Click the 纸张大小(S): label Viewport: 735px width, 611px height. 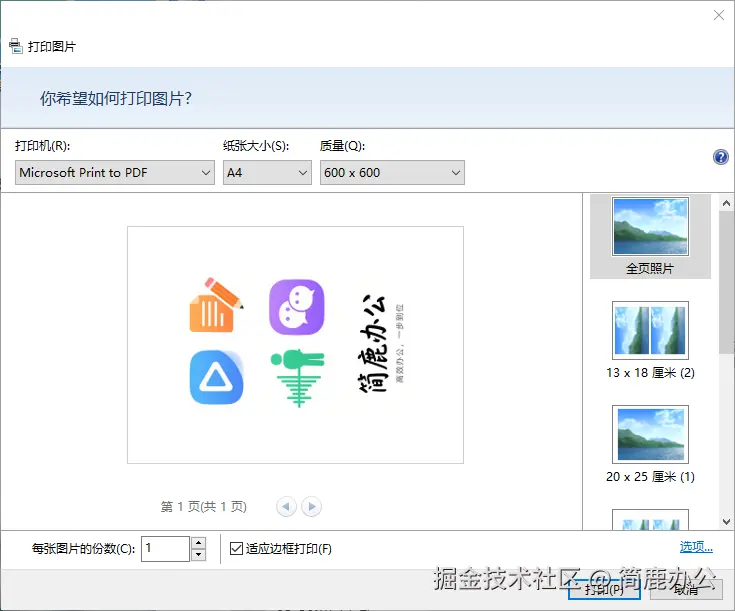click(256, 146)
